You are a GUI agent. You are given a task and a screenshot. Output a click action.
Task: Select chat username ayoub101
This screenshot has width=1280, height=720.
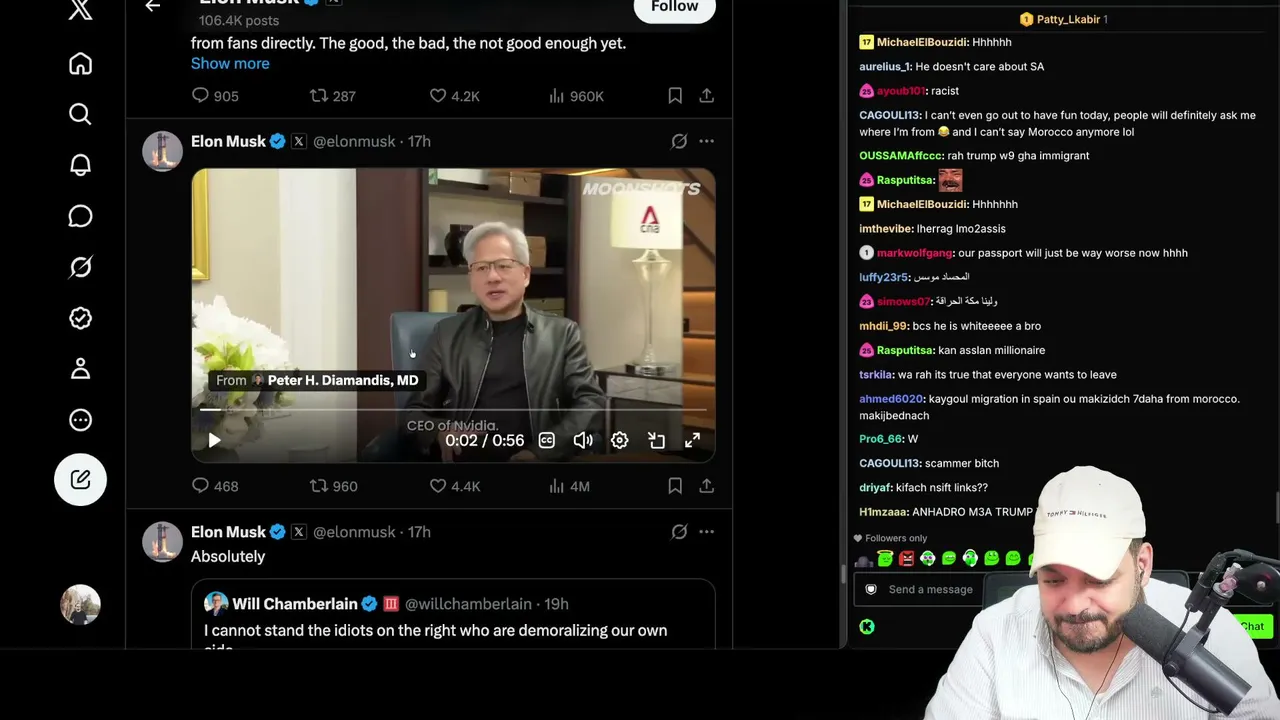click(901, 91)
